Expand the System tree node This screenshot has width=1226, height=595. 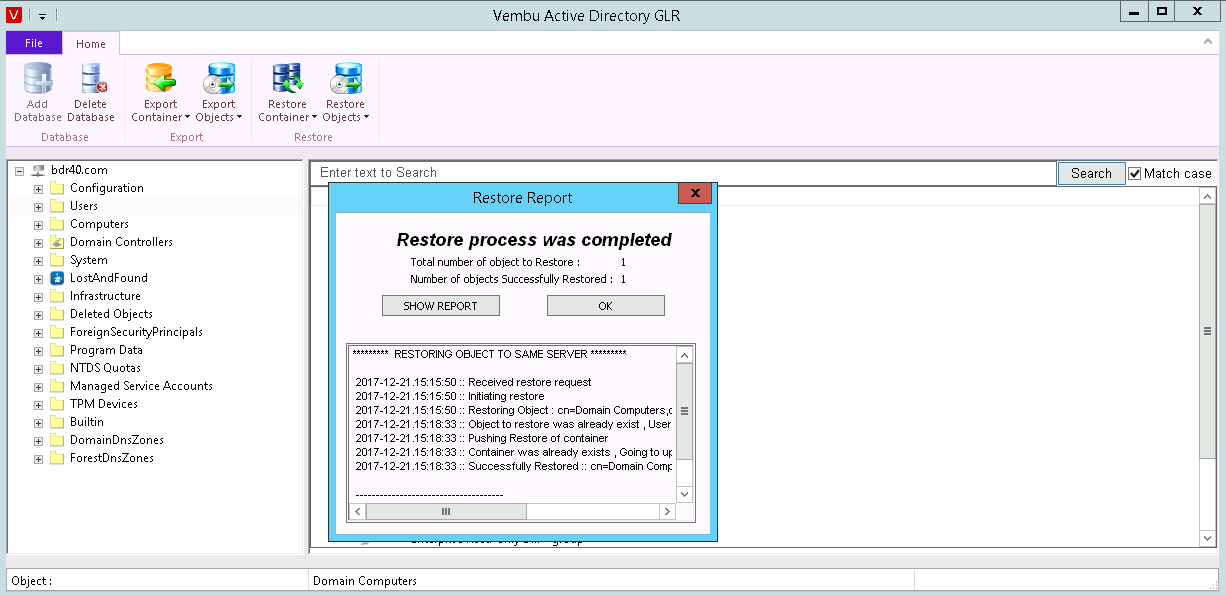point(39,260)
